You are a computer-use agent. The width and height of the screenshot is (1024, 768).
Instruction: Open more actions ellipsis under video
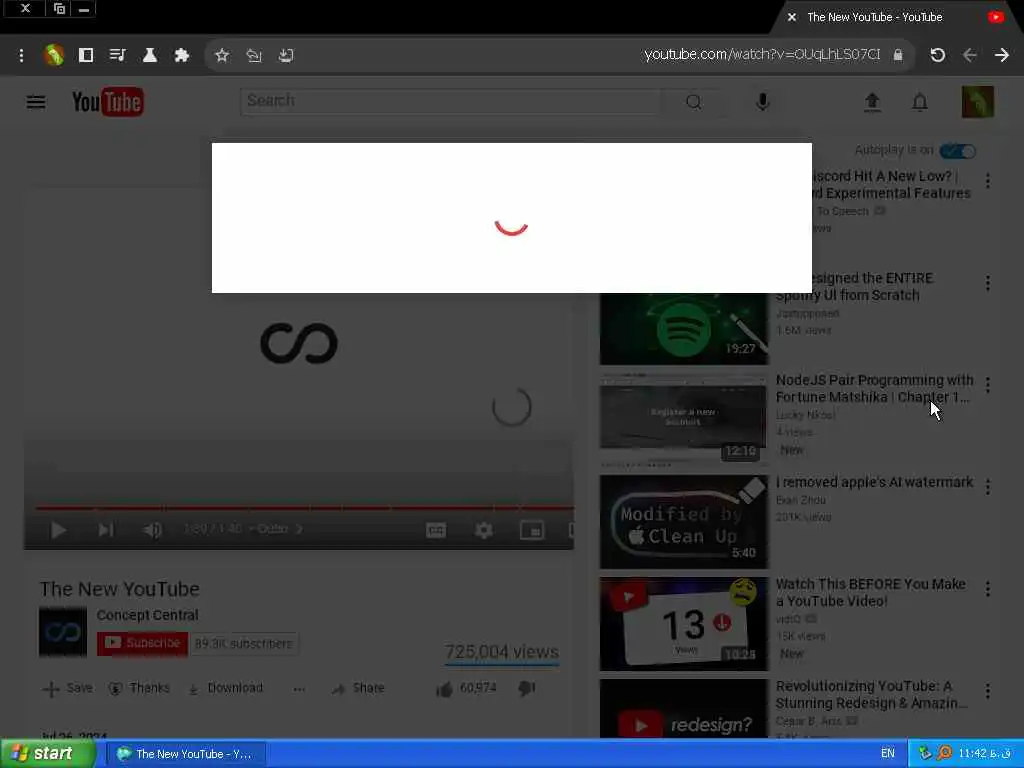point(299,689)
